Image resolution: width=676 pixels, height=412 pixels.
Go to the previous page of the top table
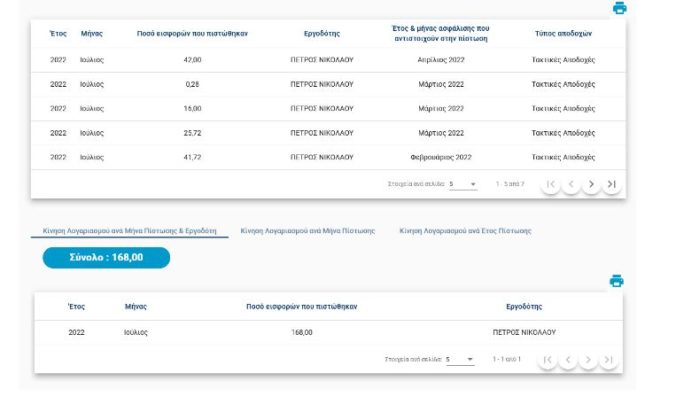pos(570,184)
